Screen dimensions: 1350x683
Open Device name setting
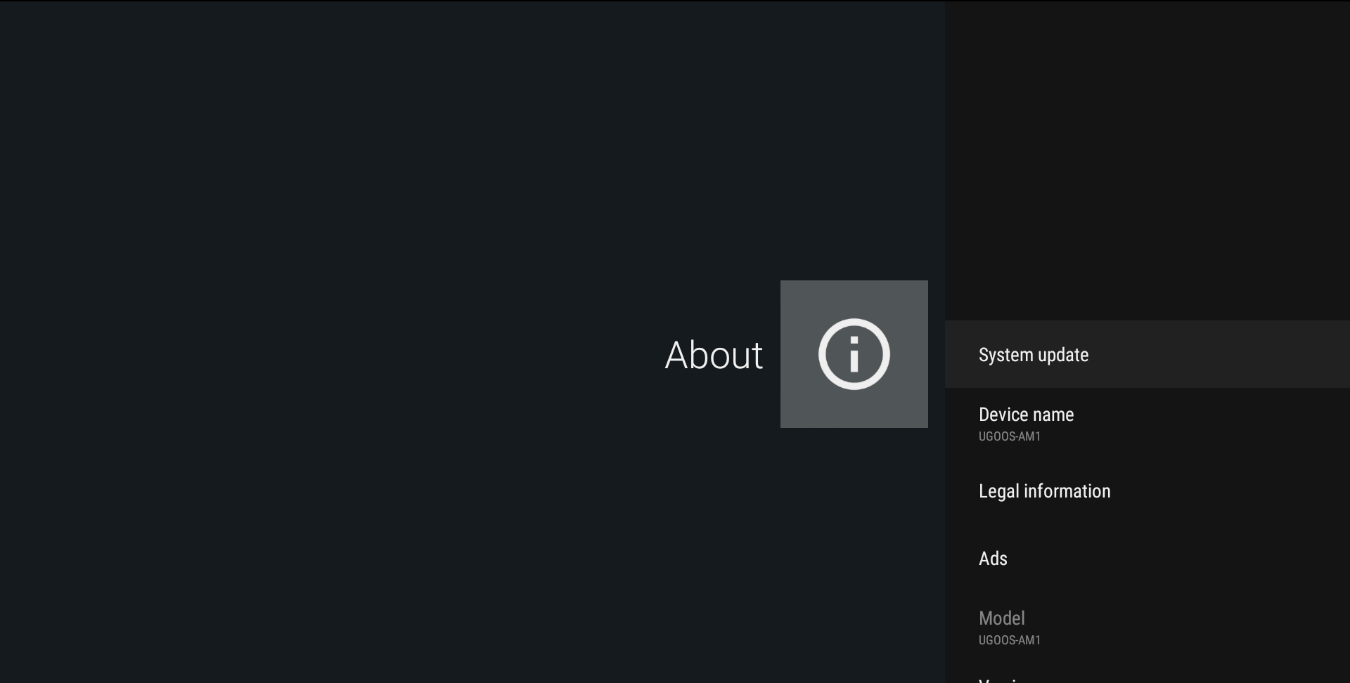point(1147,423)
